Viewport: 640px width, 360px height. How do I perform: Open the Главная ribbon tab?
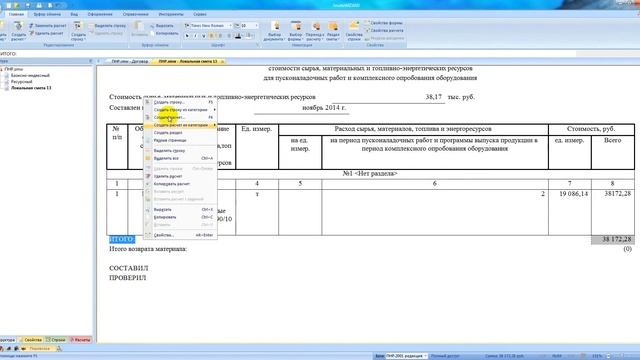click(16, 14)
